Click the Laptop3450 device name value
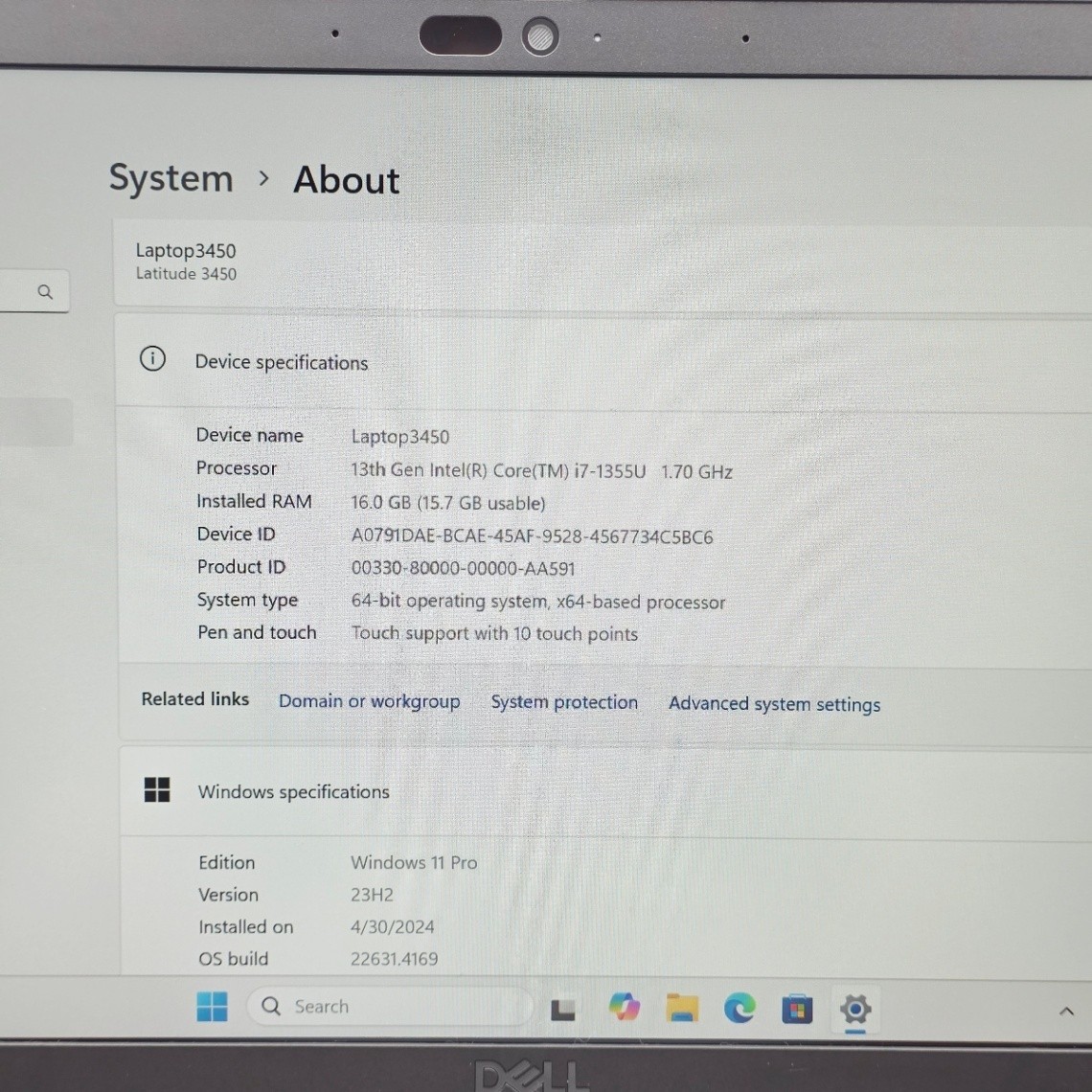Viewport: 1092px width, 1092px height. click(x=399, y=437)
